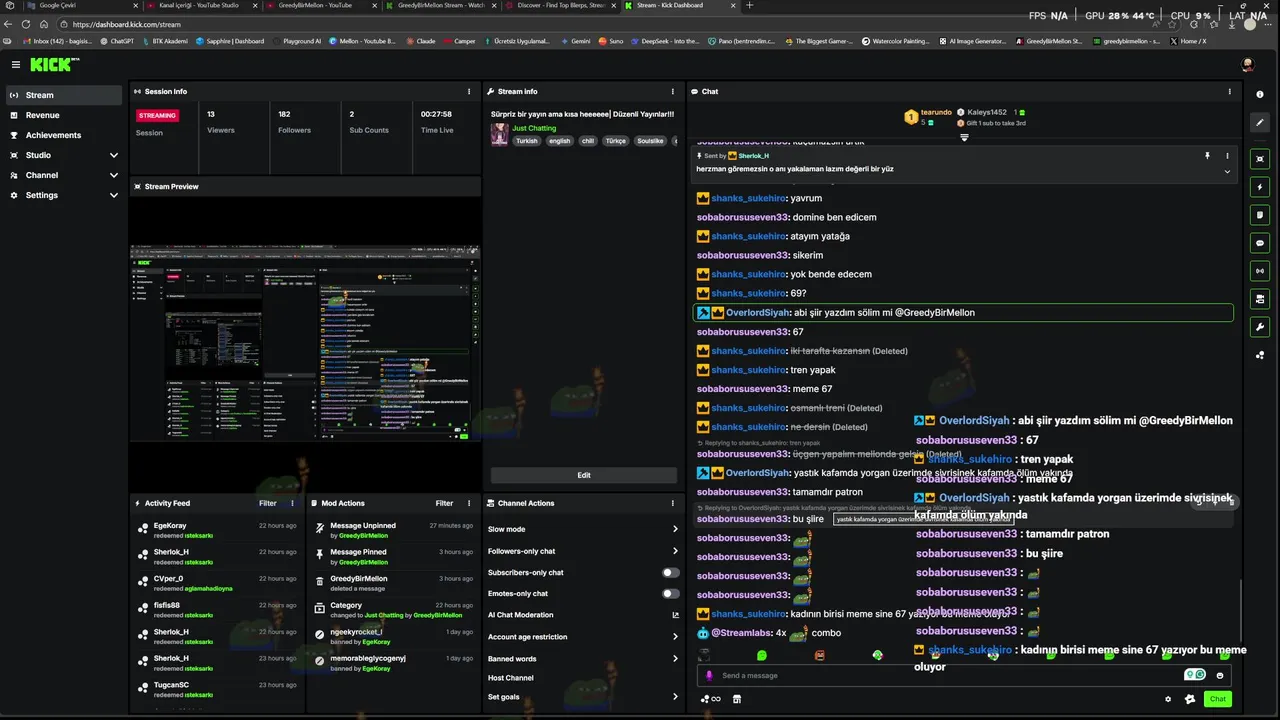This screenshot has height=720, width=1280.
Task: Open Slow mode options
Action: pyautogui.click(x=583, y=529)
